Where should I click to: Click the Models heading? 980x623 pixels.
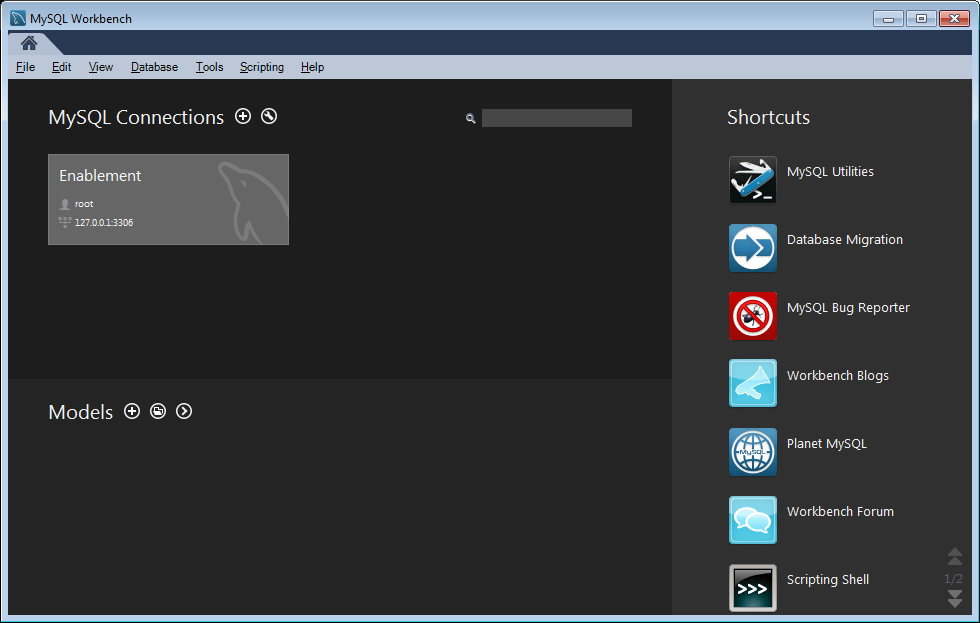coord(81,412)
